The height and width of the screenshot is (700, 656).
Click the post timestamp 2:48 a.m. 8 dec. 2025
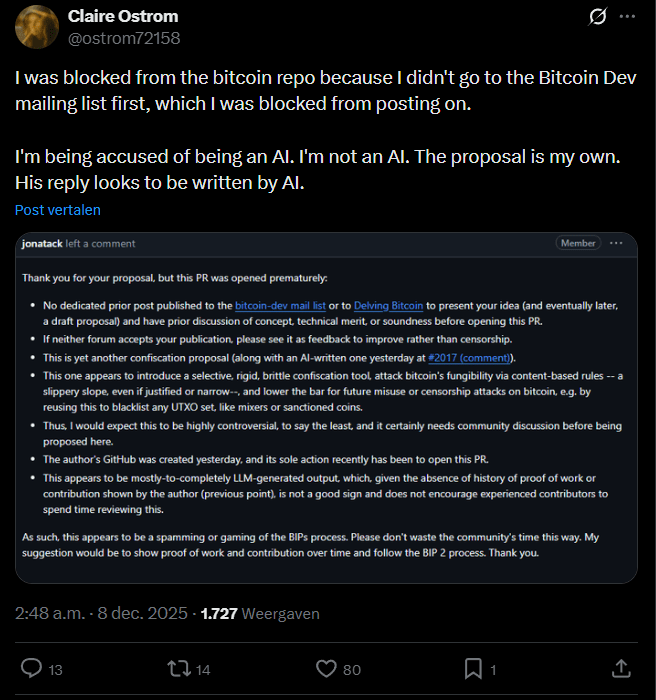[96, 613]
